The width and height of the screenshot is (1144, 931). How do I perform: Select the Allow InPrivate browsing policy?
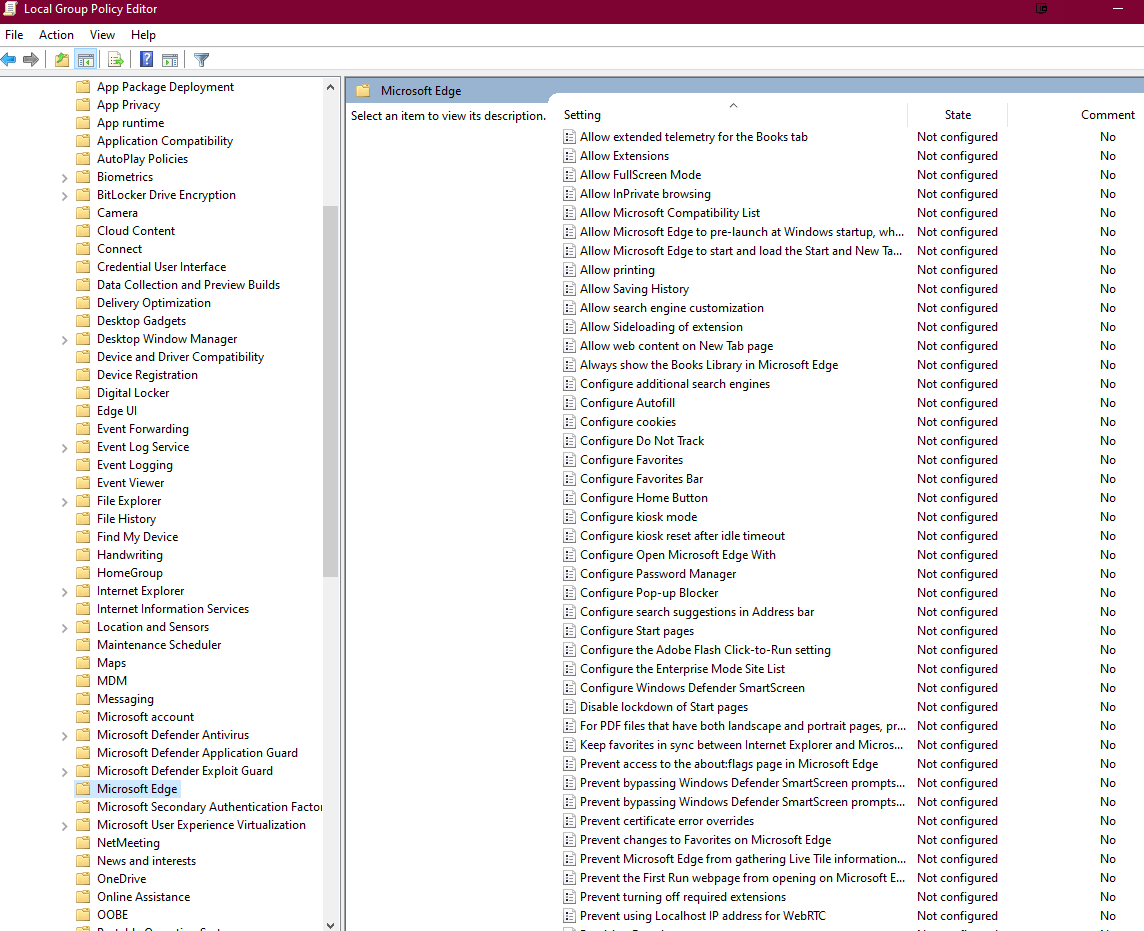click(x=645, y=194)
